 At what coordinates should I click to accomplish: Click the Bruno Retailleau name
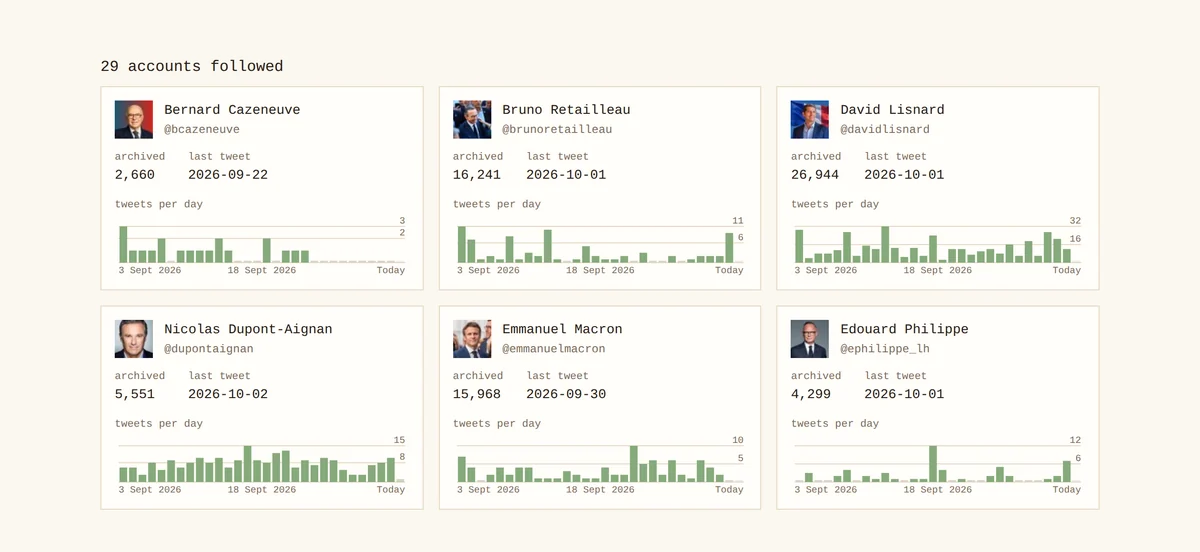(566, 110)
